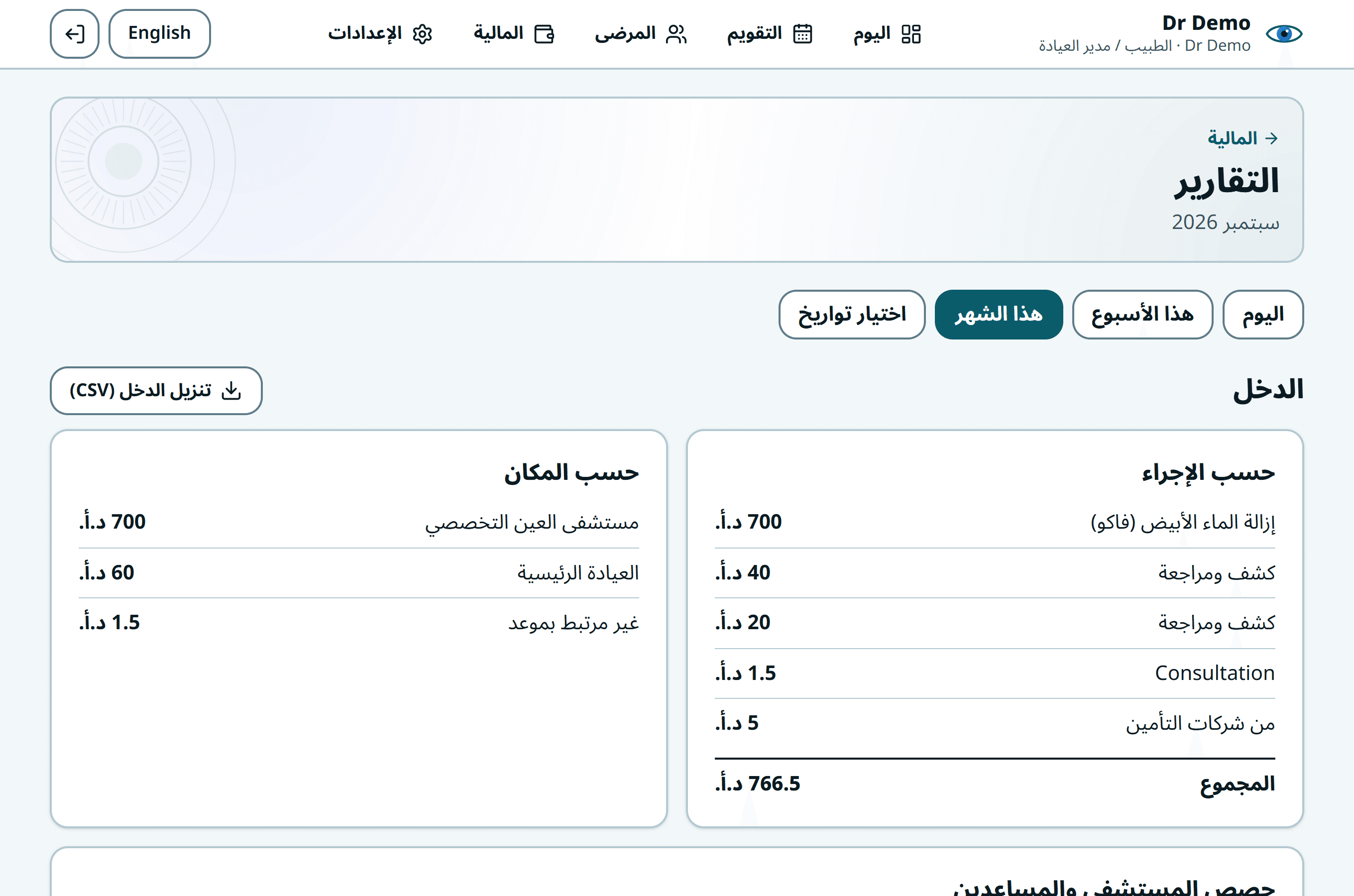Screen dimensions: 1354x896
Task: Click the المجموع total label
Action: click(x=1238, y=784)
